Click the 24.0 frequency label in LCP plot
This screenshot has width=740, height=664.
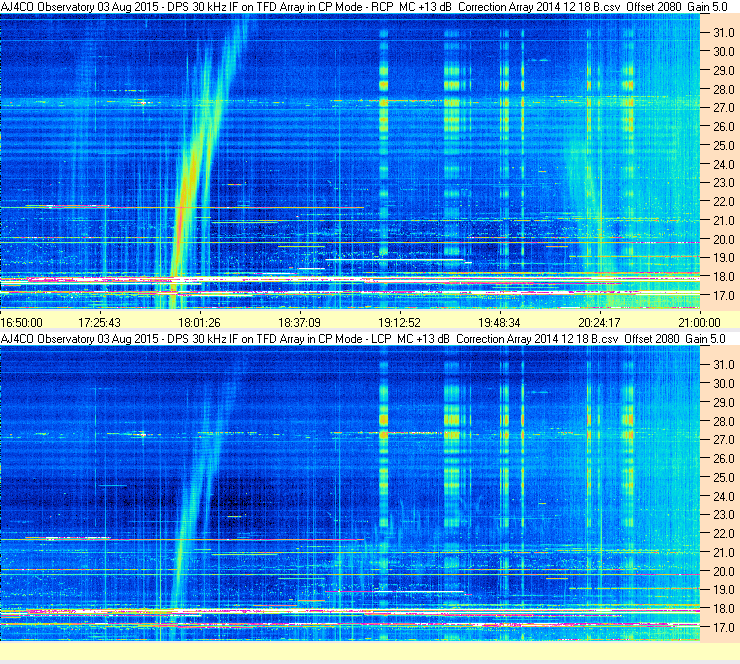pyautogui.click(x=723, y=496)
